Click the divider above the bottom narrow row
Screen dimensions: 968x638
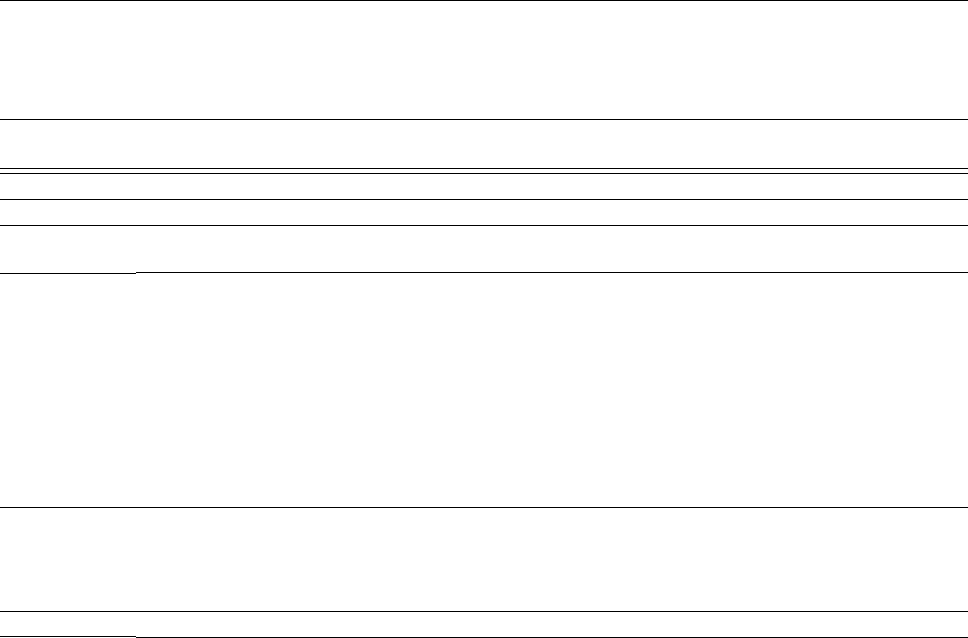[x=484, y=611]
